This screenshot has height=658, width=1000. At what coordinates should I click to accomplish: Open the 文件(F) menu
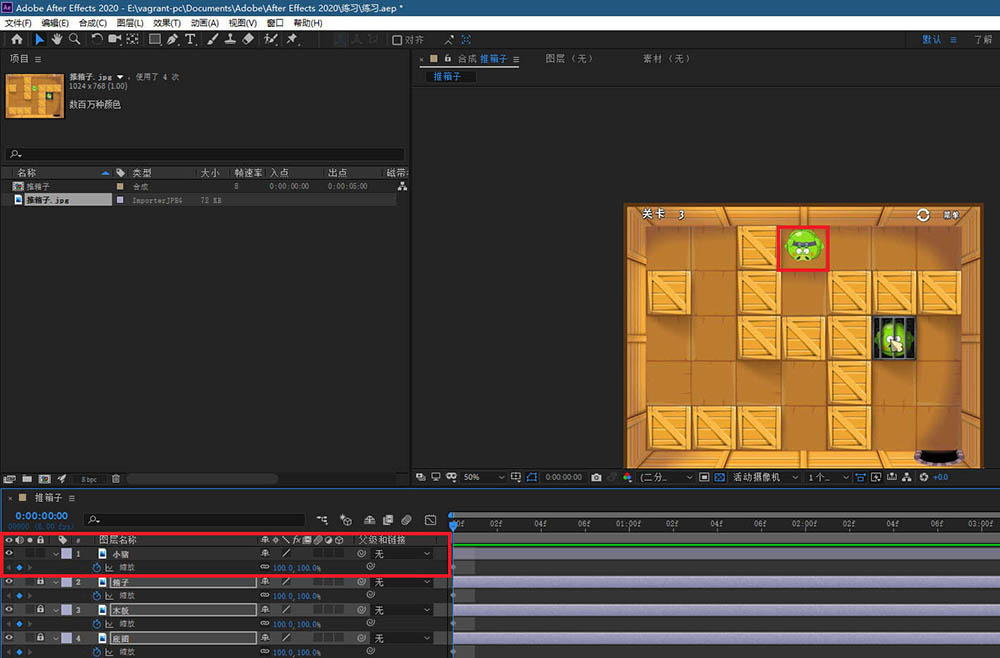18,23
